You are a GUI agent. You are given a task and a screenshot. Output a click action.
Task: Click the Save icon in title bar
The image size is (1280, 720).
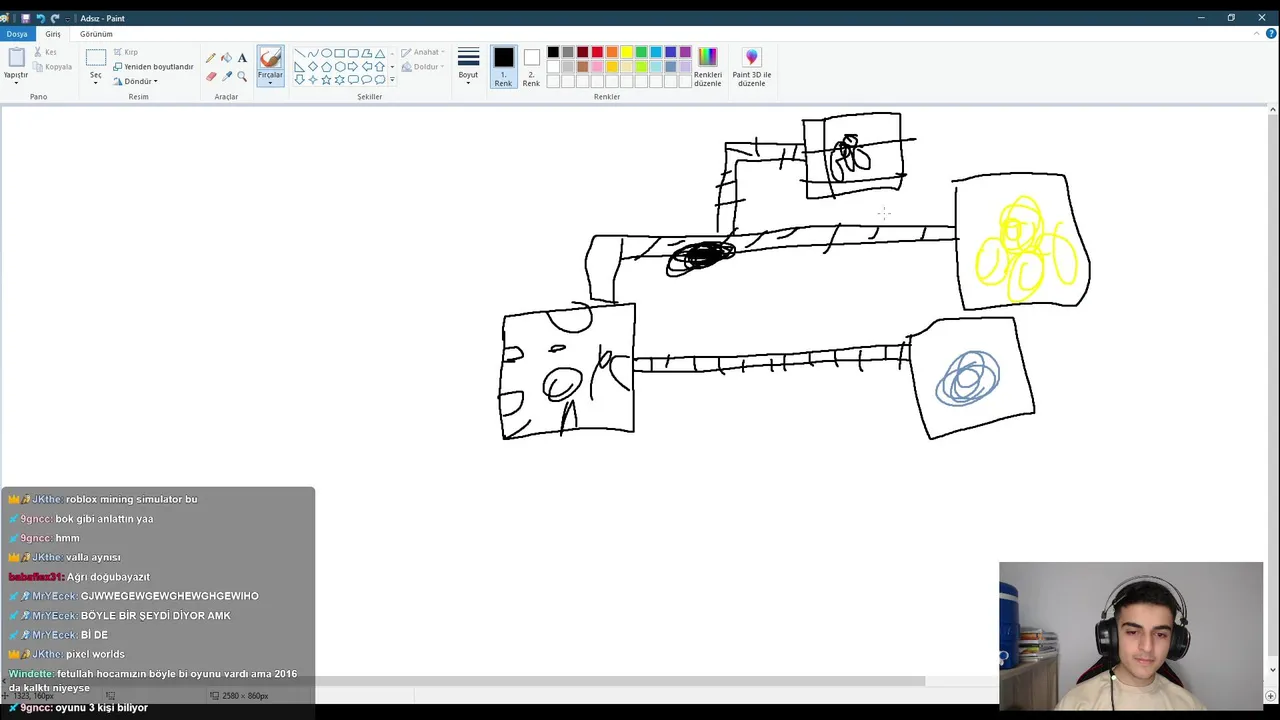(25, 18)
